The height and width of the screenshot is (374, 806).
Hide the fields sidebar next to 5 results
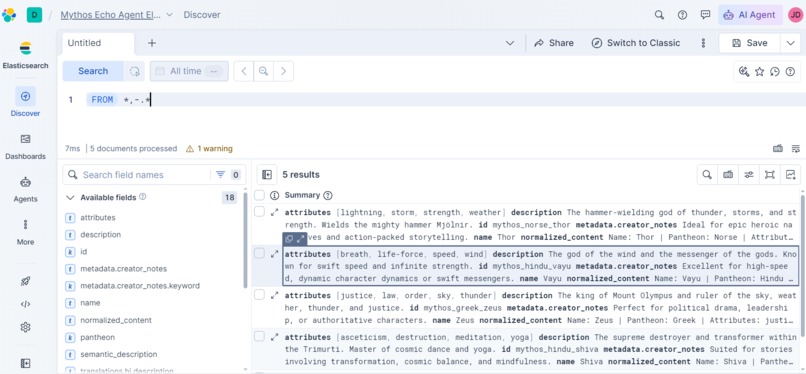coord(267,175)
